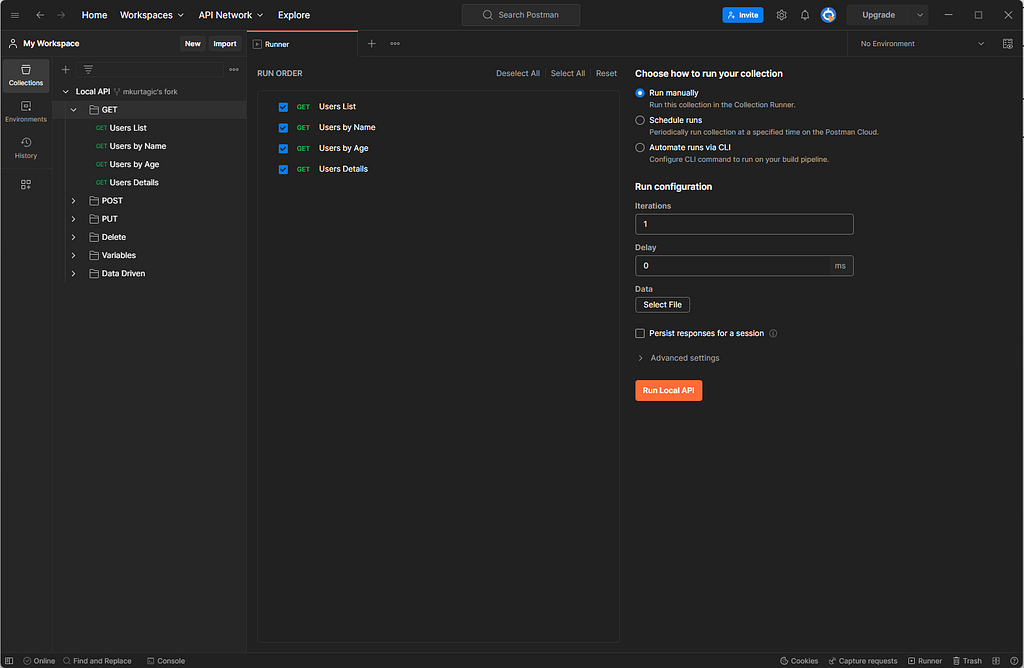
Task: Uncheck Users by Age request checkbox
Action: point(283,149)
